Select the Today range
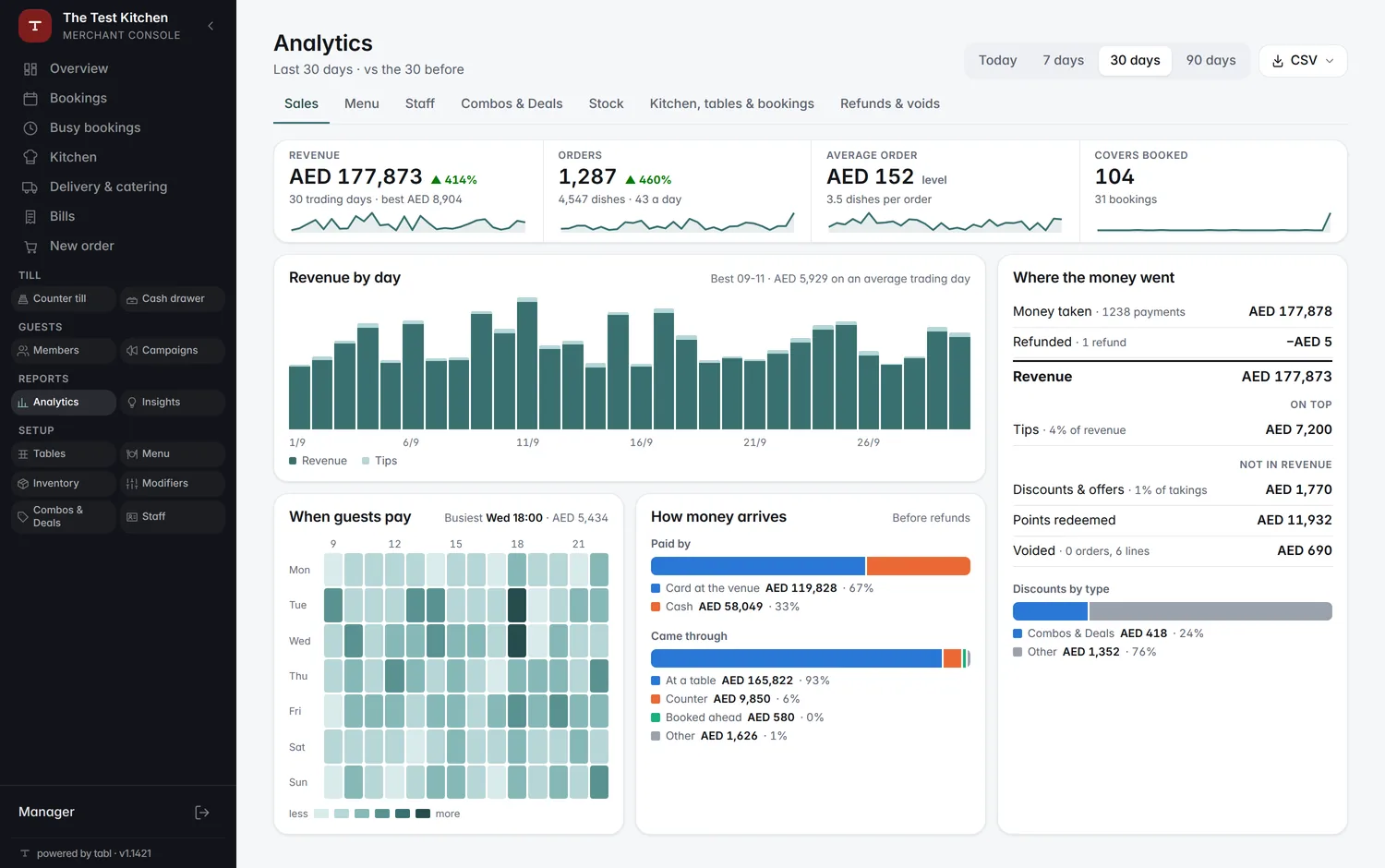Screen dimensions: 1385x868 997,61
